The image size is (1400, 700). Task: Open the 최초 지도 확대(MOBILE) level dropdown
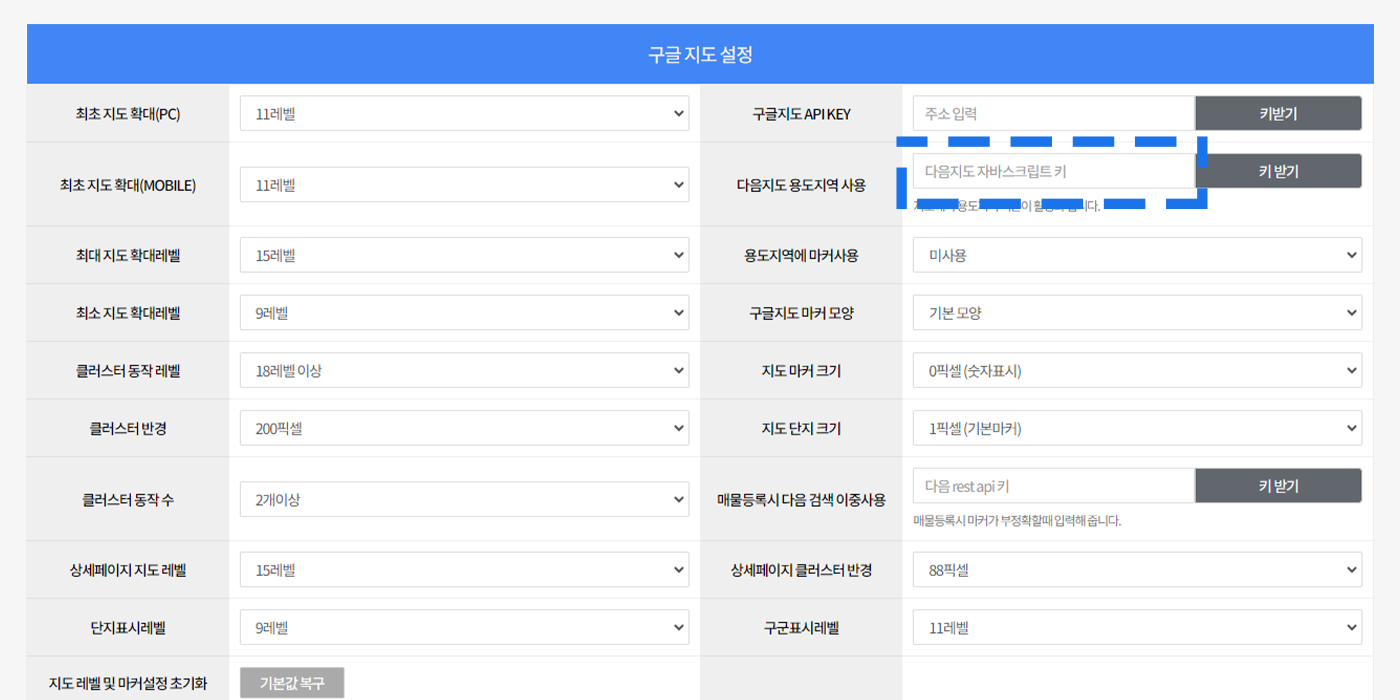pos(464,185)
